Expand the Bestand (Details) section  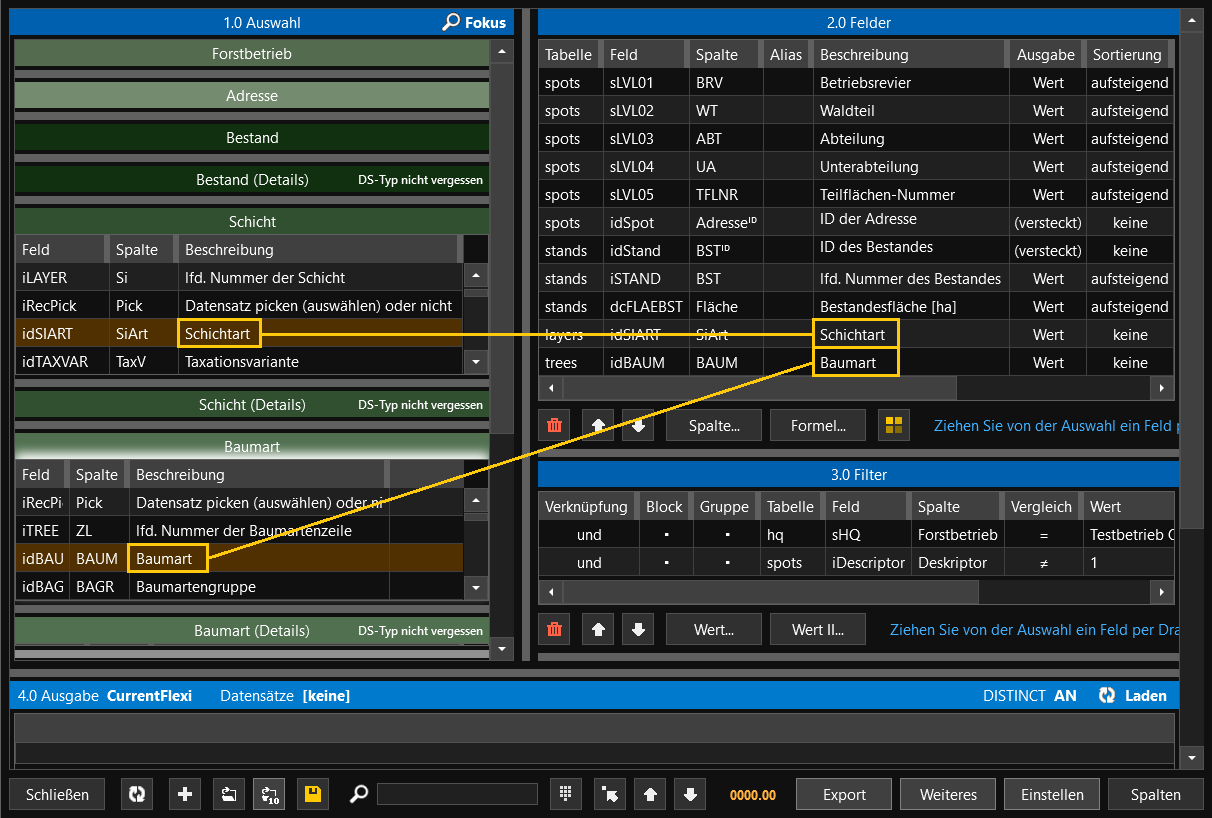tap(252, 180)
